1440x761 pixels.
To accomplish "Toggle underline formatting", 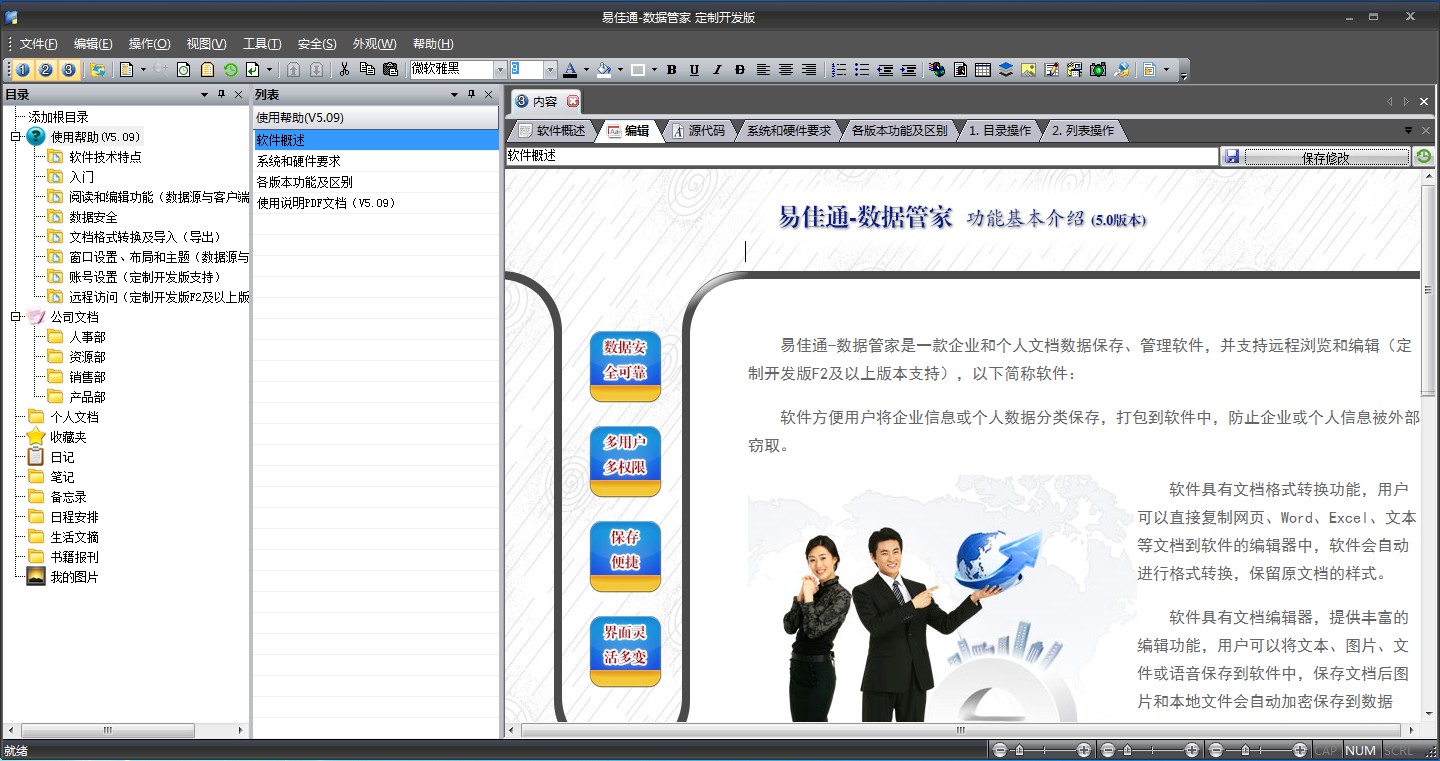I will [x=694, y=70].
